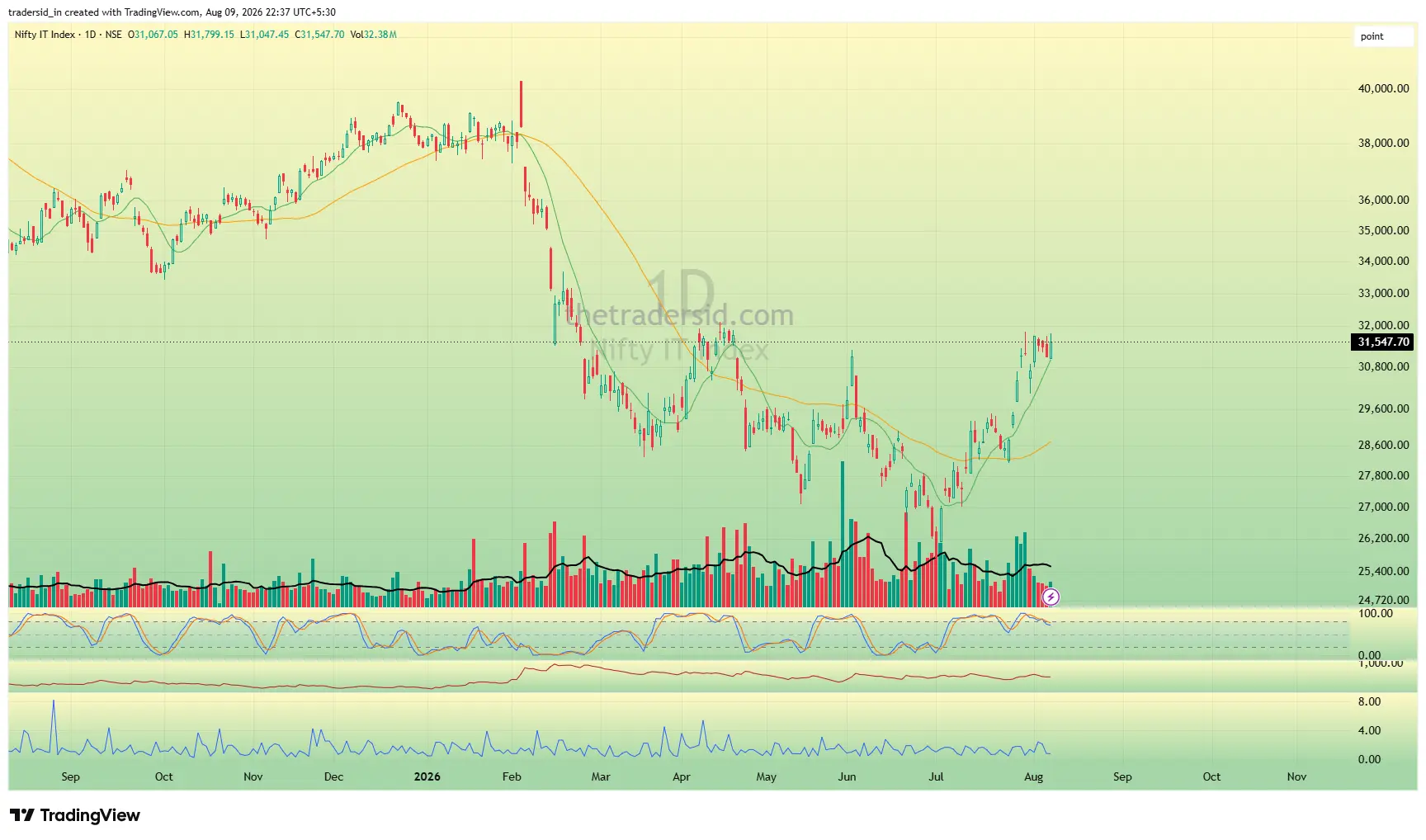This screenshot has height=840, width=1426.
Task: Click the Apr label on time axis
Action: point(681,776)
